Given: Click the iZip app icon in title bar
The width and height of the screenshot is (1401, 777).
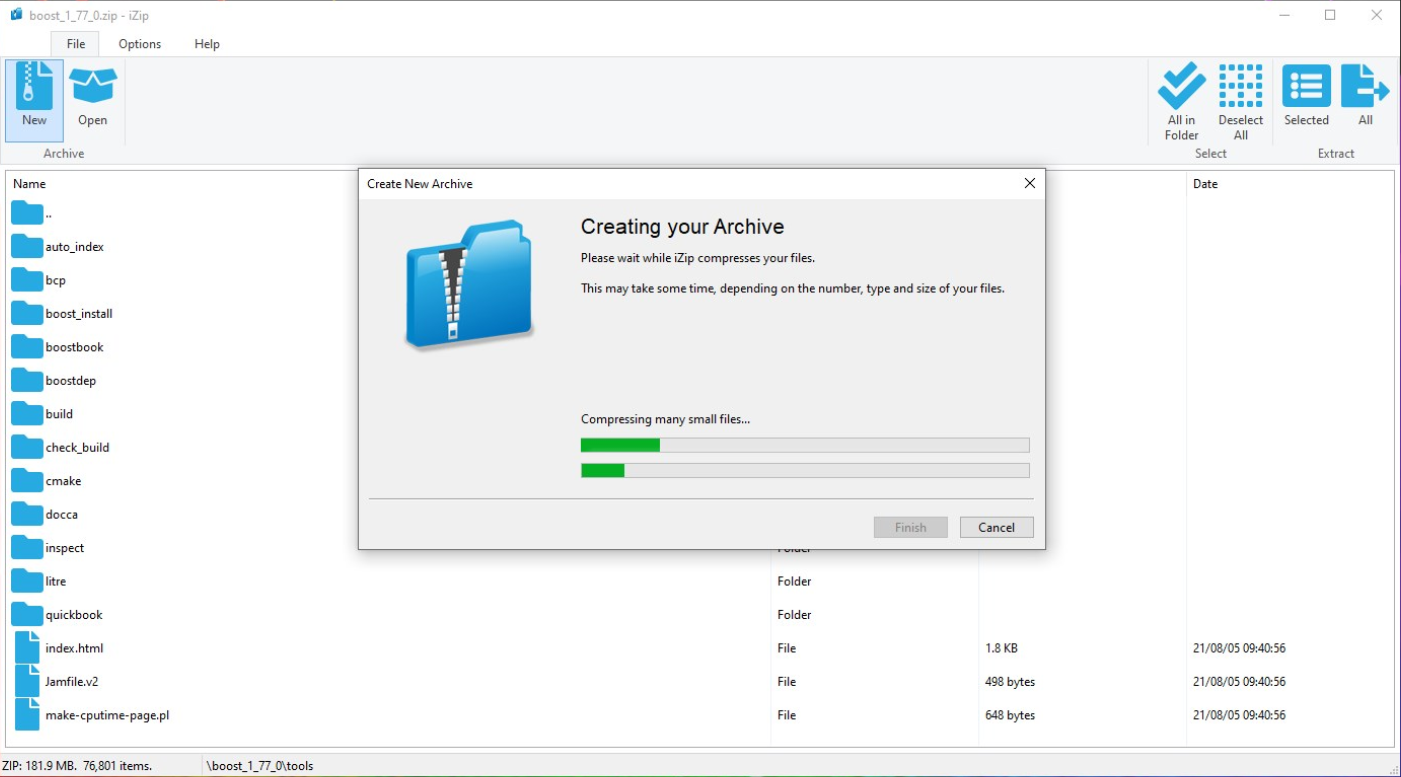Looking at the screenshot, I should coord(16,15).
